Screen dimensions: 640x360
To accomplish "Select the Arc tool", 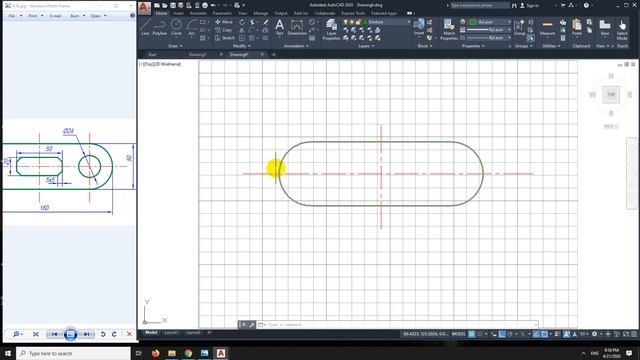I will point(191,28).
